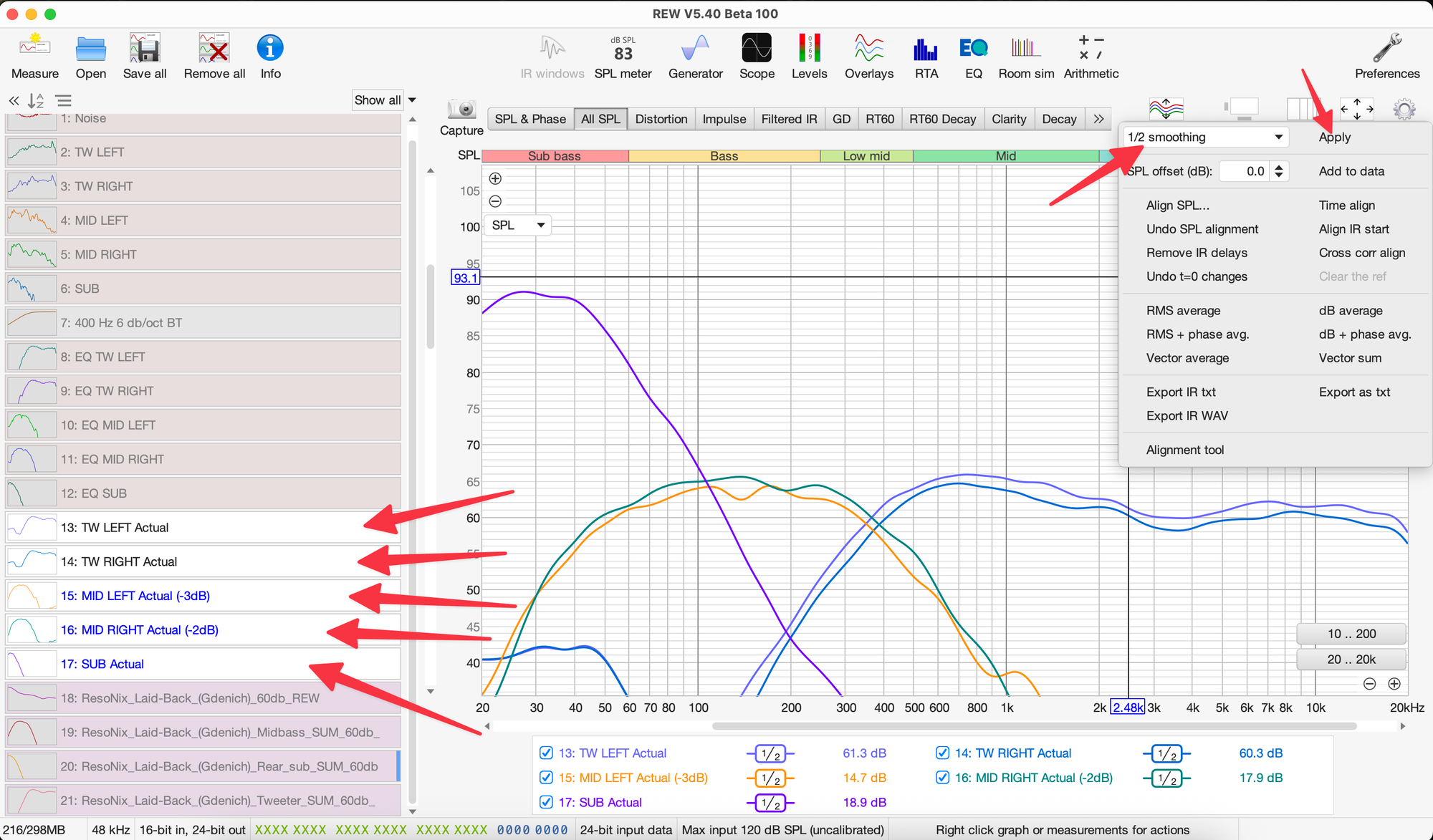
Task: Click the Capture camera icon
Action: coord(461,110)
